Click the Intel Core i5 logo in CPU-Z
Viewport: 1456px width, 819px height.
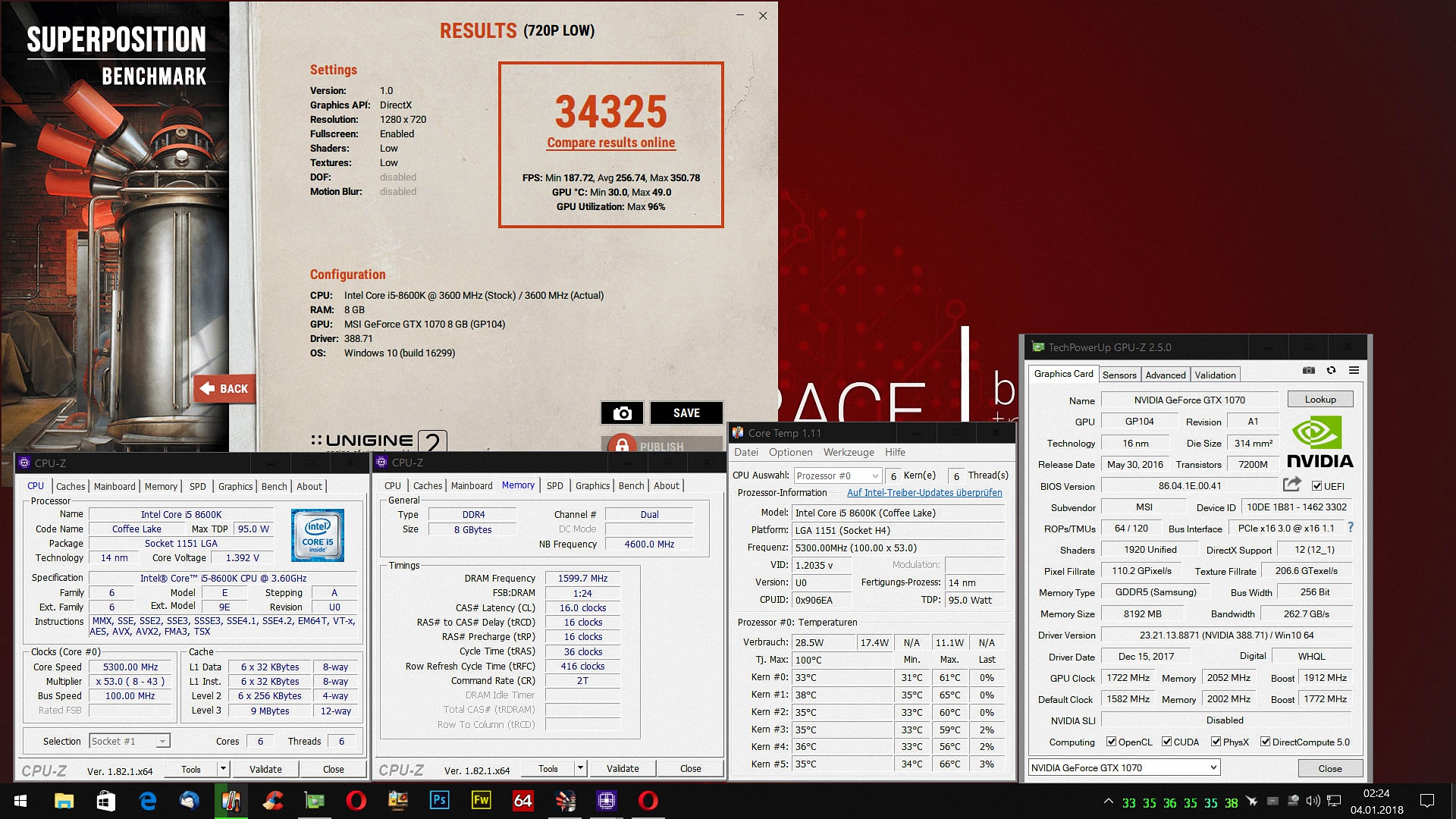318,535
